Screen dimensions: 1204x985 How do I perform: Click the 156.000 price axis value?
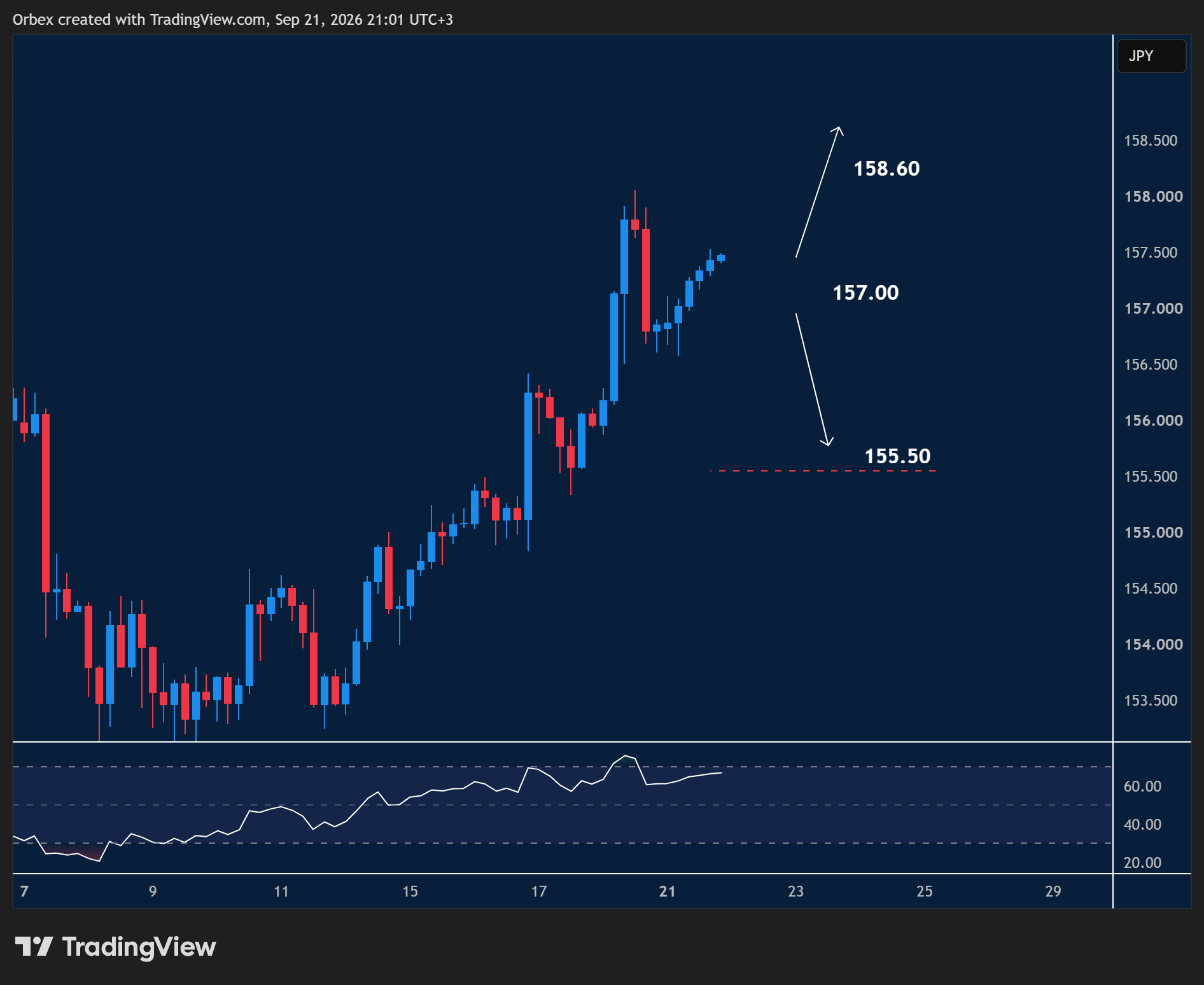pyautogui.click(x=1153, y=421)
